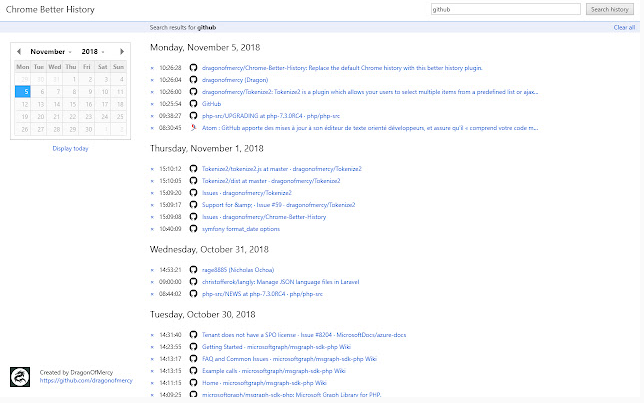
Task: Open Tenant does not have SPO license link
Action: click(x=304, y=335)
